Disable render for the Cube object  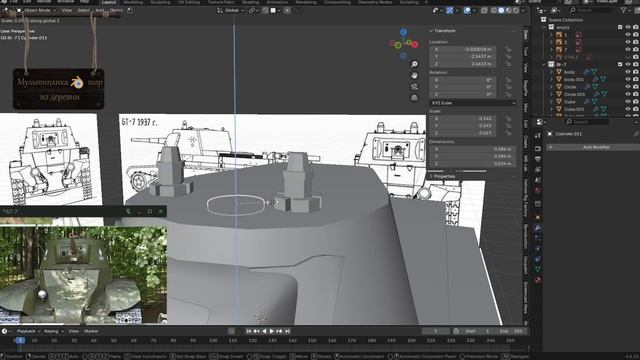pyautogui.click(x=636, y=102)
